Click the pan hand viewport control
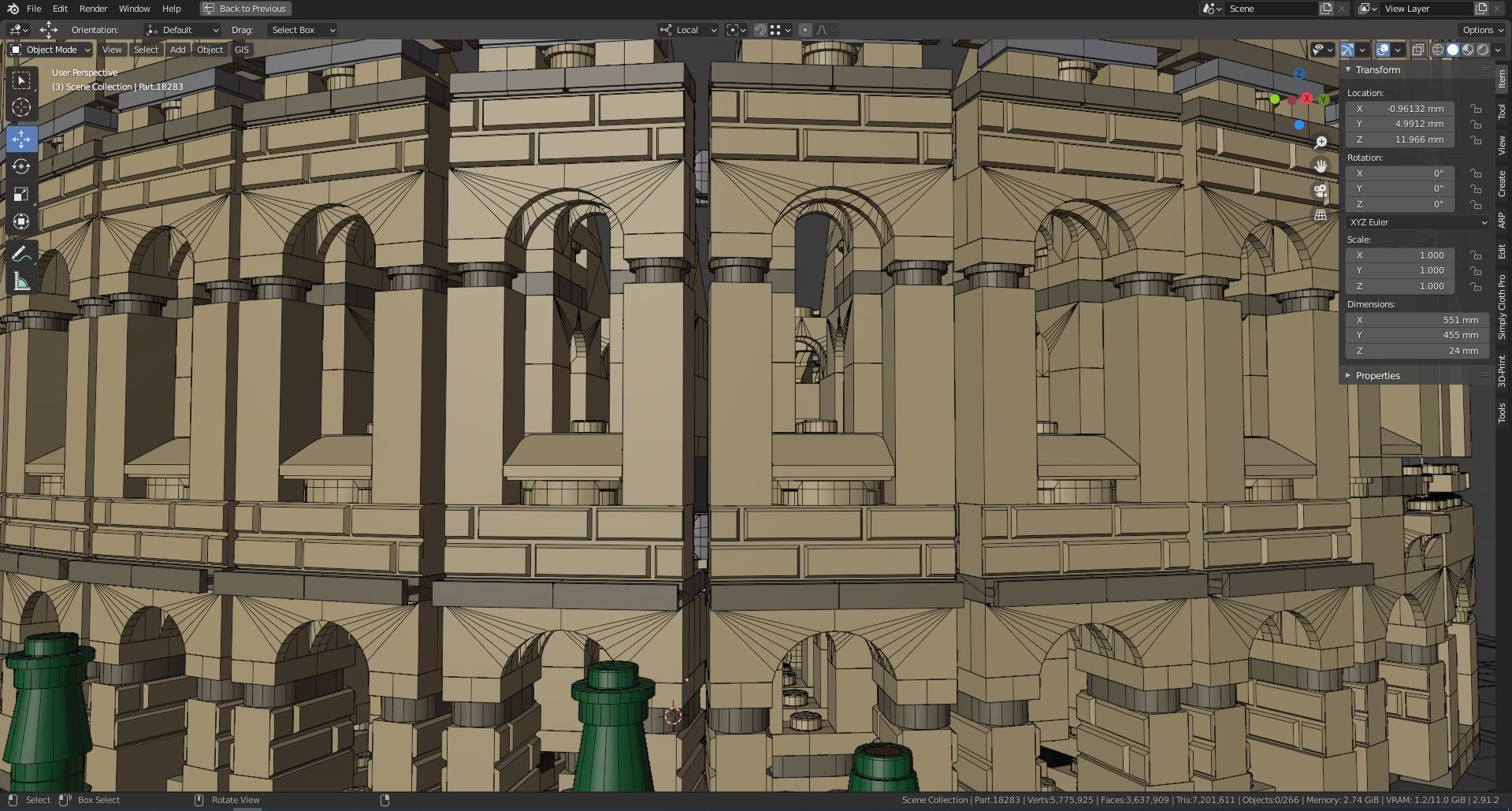 (1321, 166)
